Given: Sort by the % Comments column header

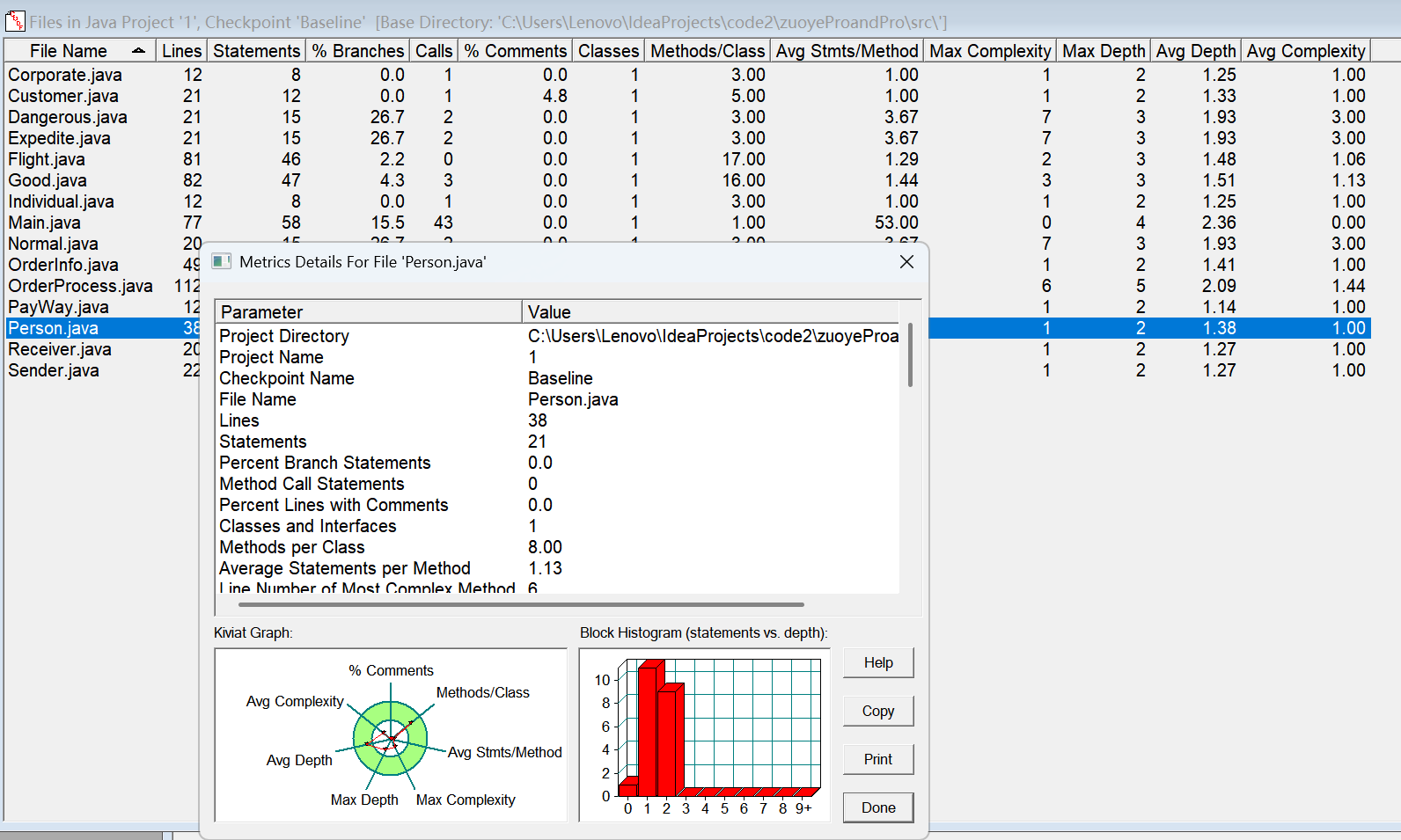Looking at the screenshot, I should (x=516, y=51).
